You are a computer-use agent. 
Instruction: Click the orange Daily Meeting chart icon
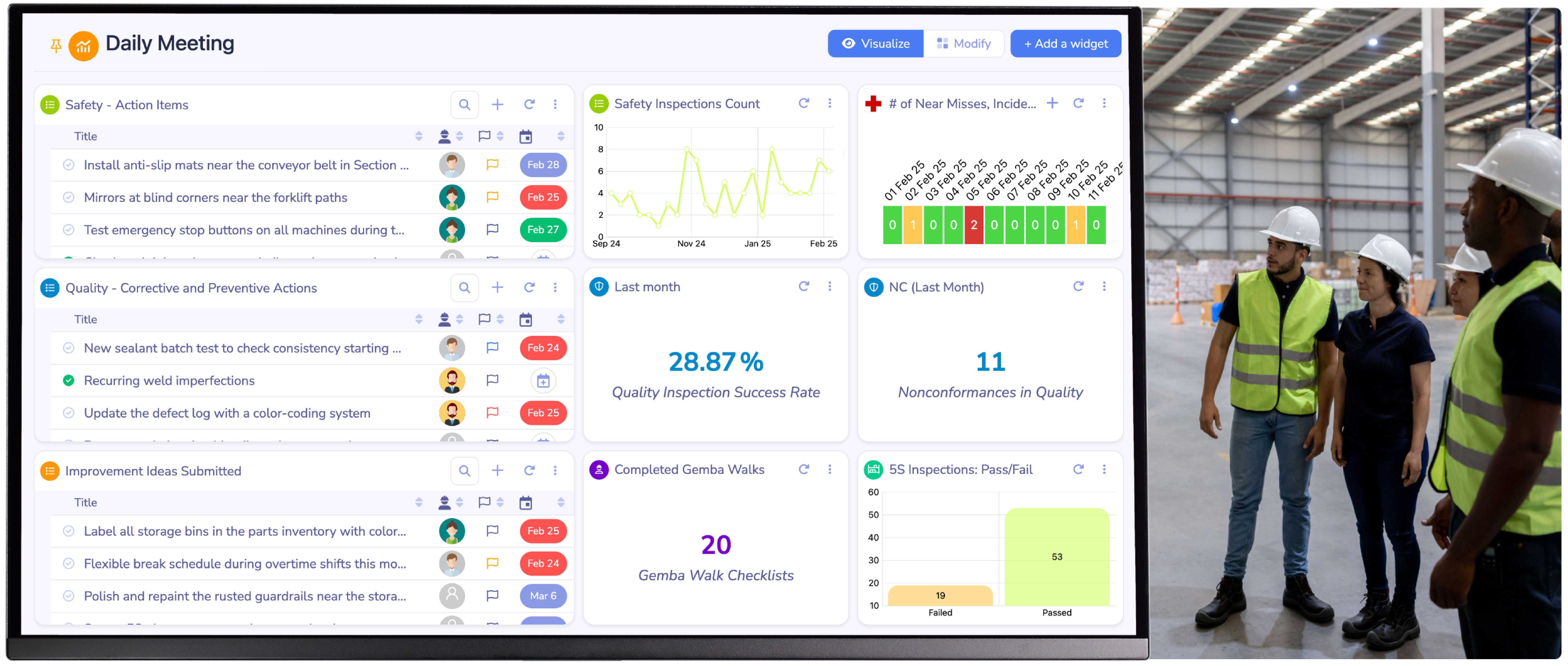point(83,46)
